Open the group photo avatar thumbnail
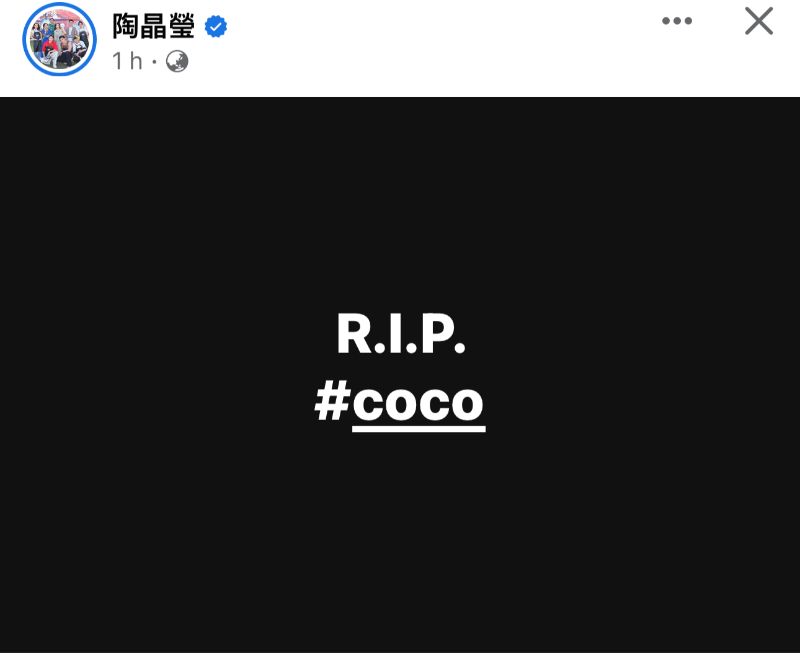 (60, 39)
